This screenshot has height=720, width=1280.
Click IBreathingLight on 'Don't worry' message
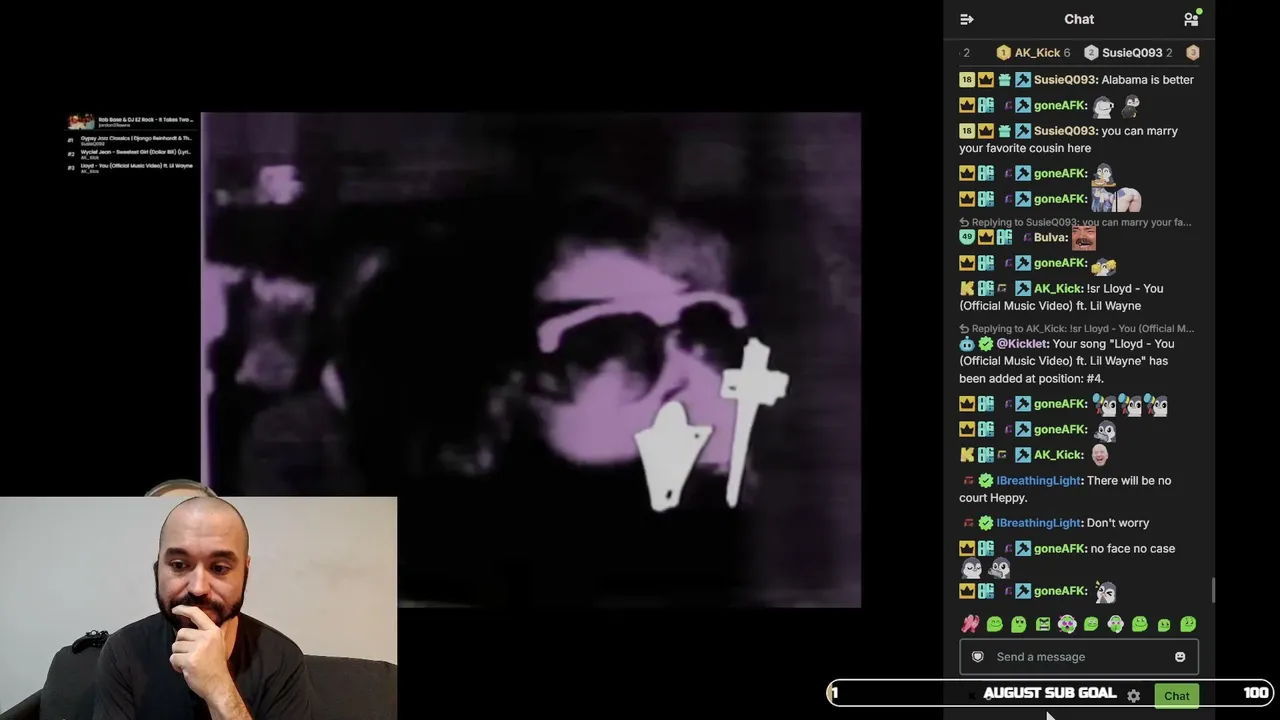pos(1039,523)
